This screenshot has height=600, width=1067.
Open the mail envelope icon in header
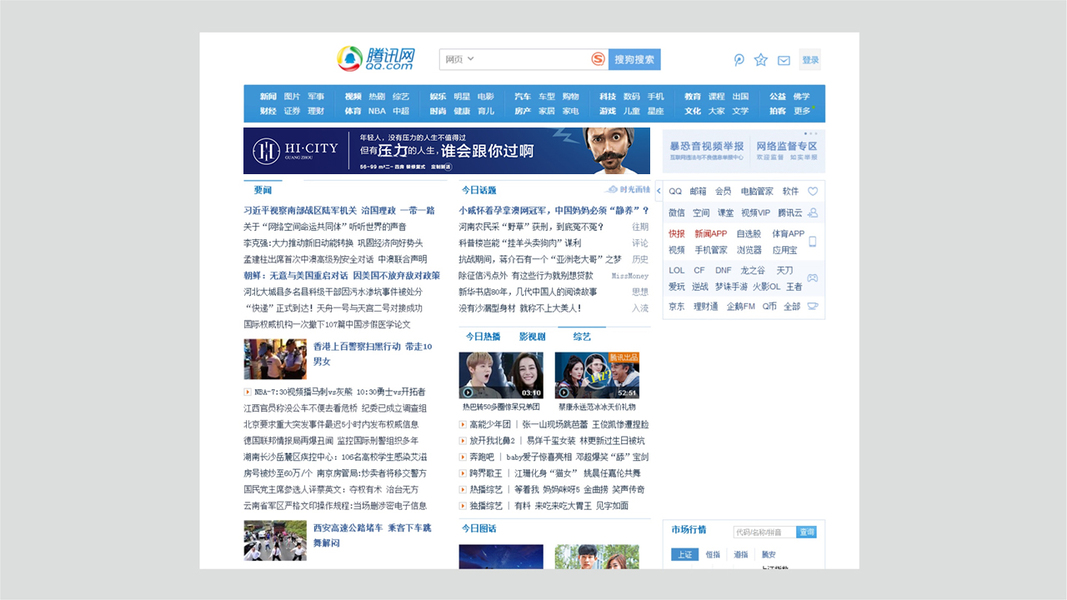point(784,61)
